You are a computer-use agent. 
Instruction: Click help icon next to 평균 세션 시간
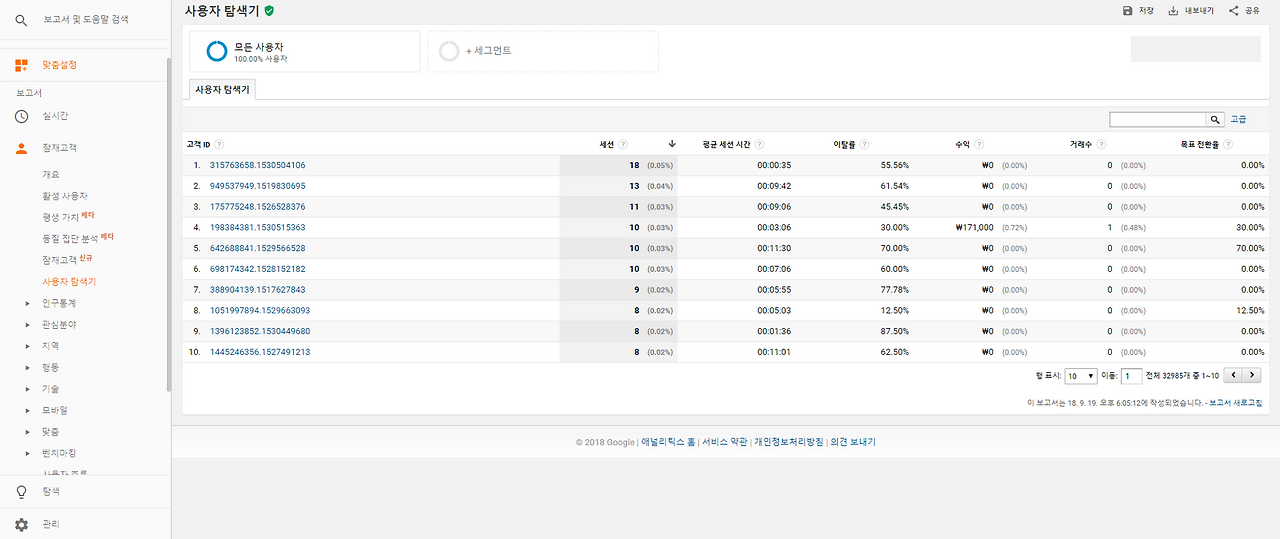pyautogui.click(x=759, y=145)
